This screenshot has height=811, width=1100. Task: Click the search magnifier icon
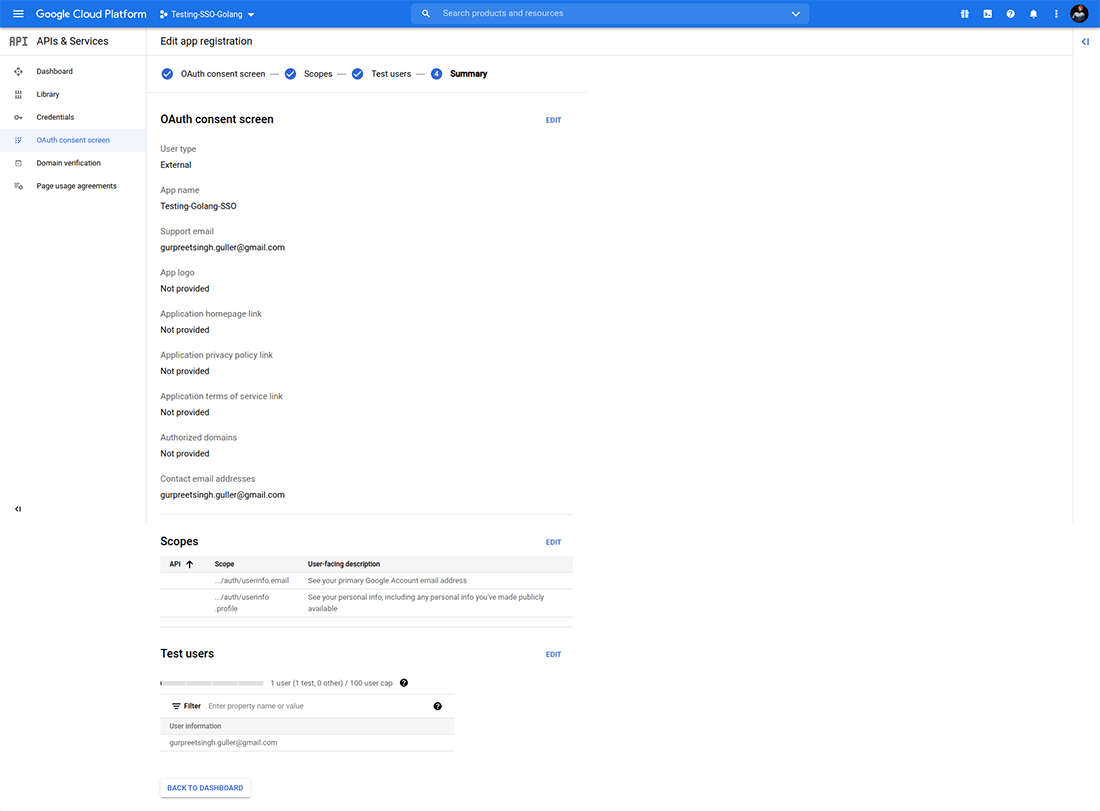(426, 13)
